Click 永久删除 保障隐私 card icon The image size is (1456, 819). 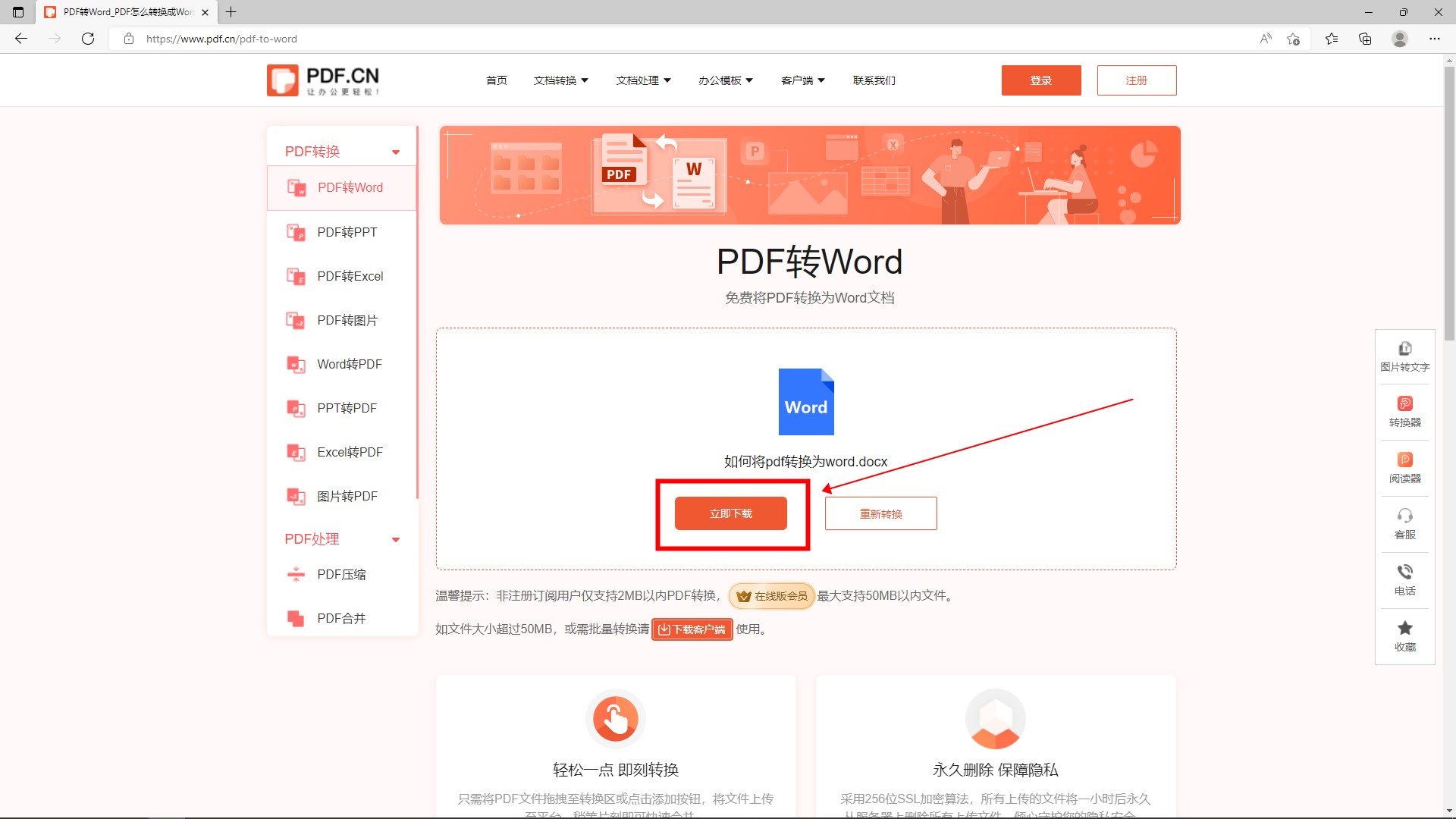(x=996, y=719)
